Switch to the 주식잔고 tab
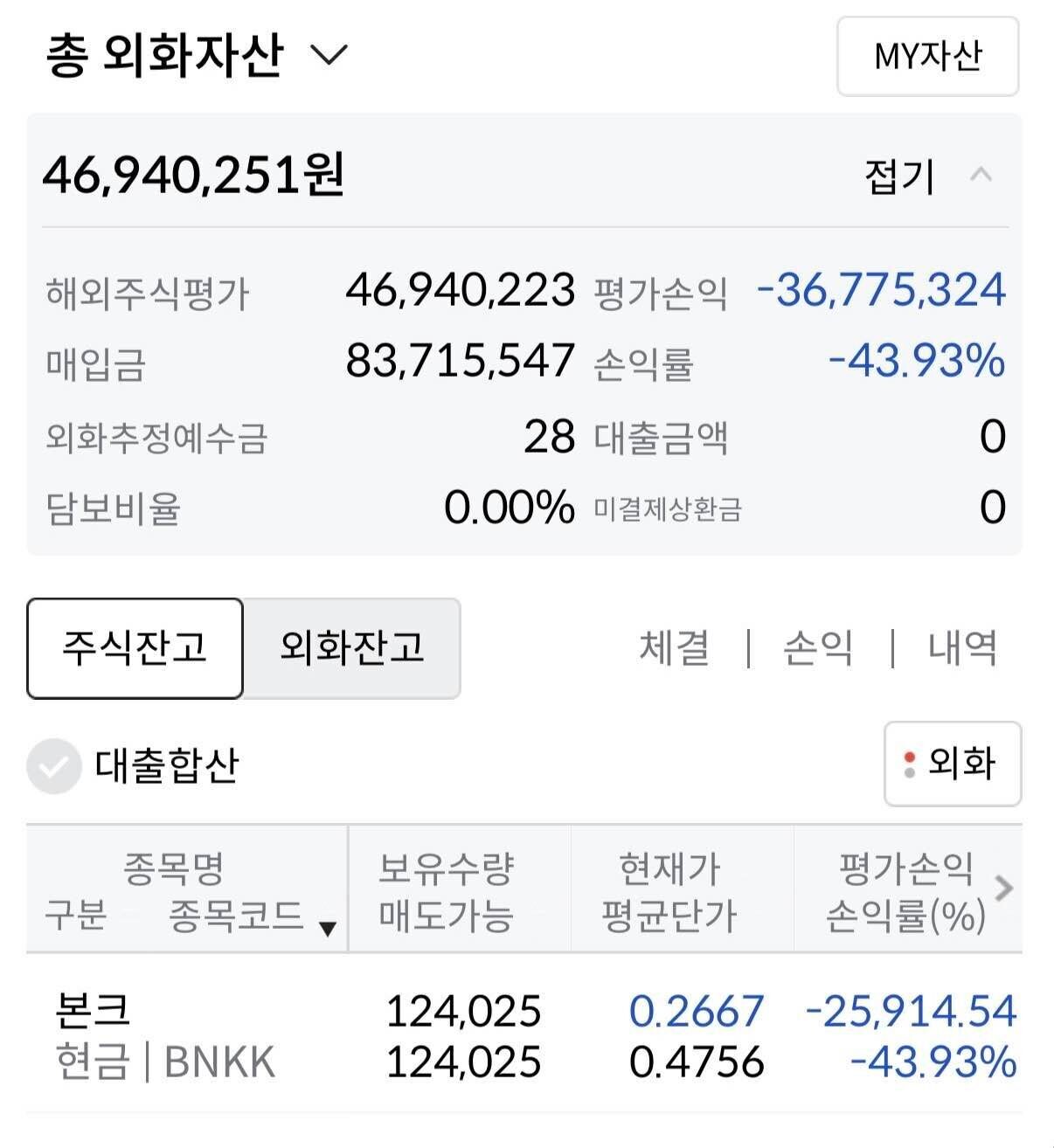 point(134,648)
